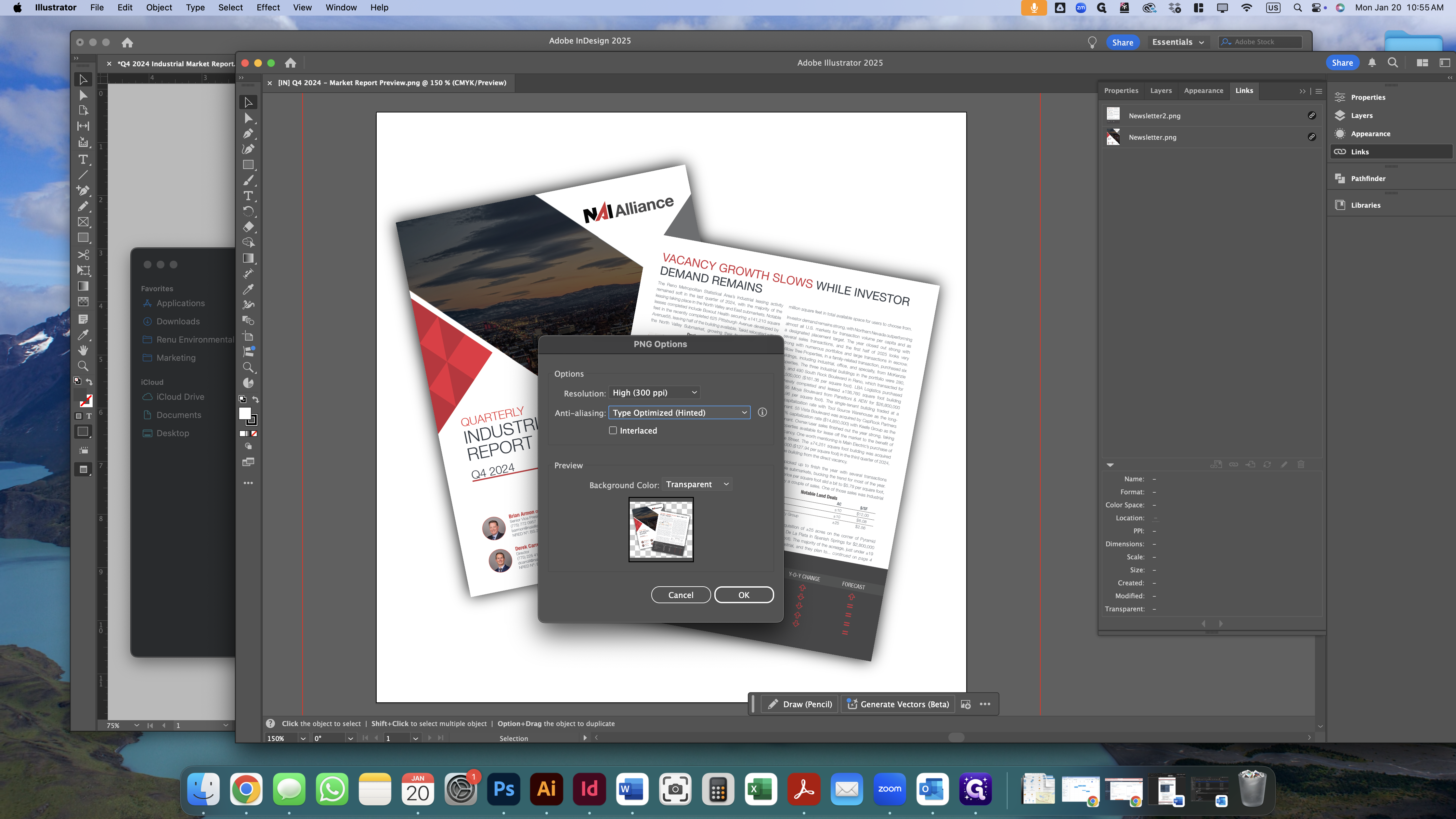
Task: Select the Rotate tool in Illustrator
Action: [x=248, y=211]
